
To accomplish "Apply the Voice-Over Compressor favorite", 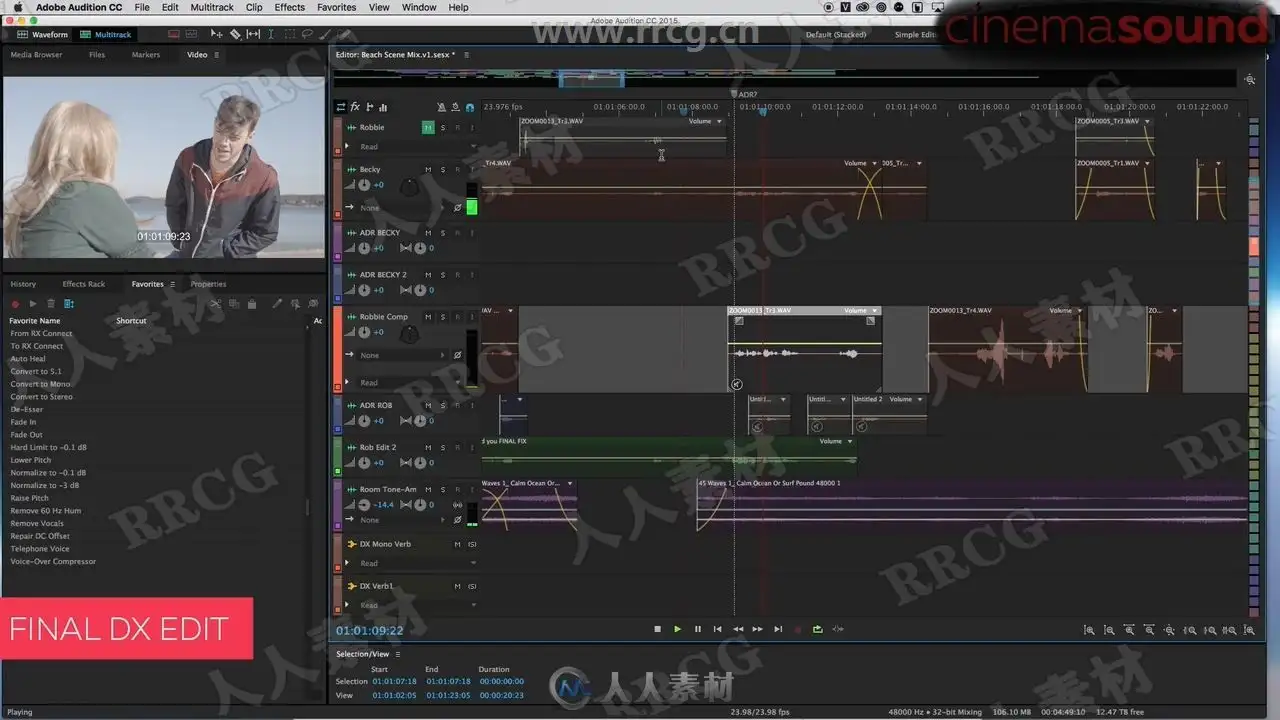I will click(53, 561).
